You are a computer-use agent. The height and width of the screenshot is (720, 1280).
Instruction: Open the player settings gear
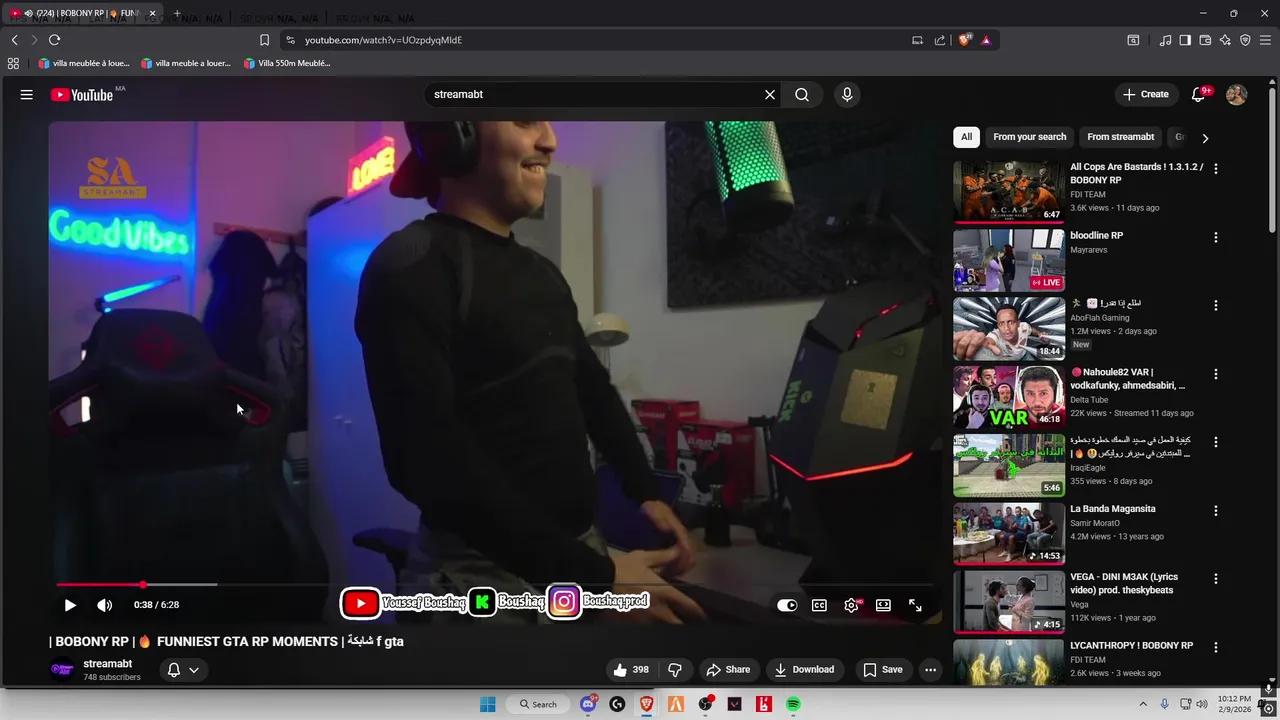(x=852, y=605)
